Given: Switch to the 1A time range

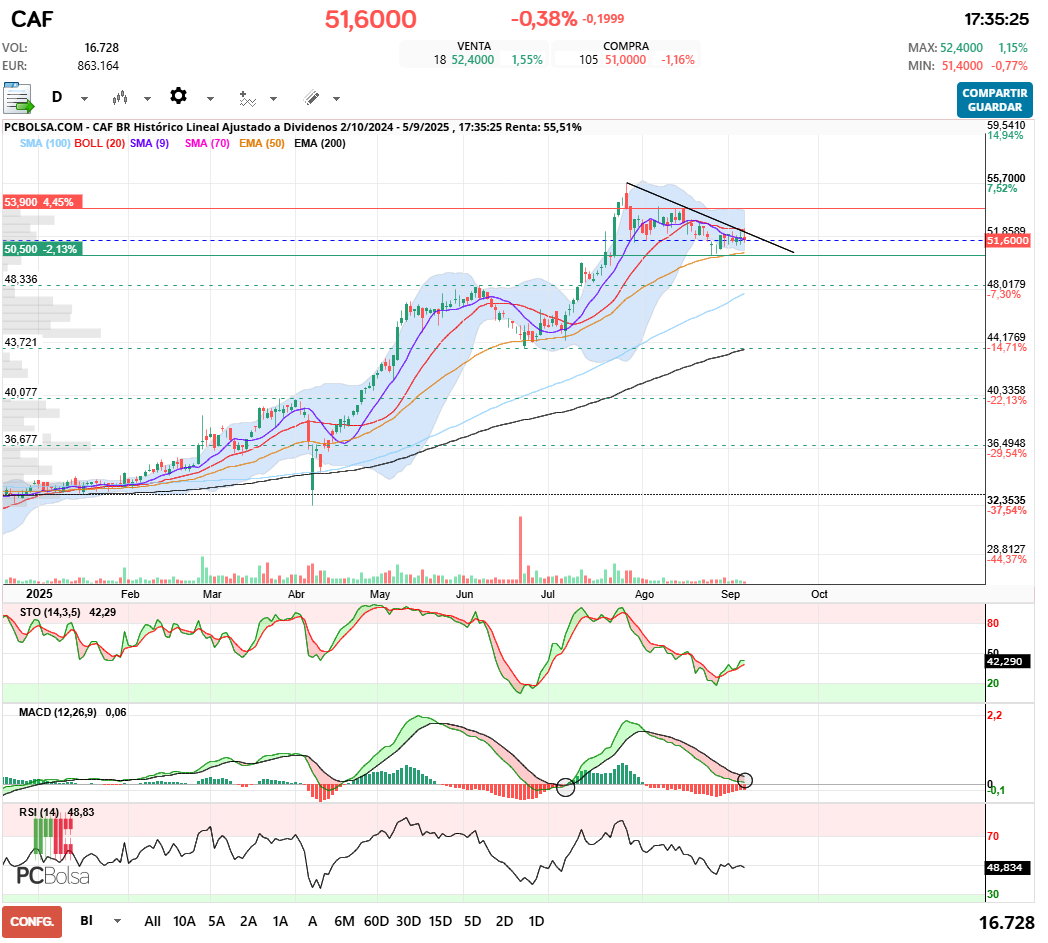Looking at the screenshot, I should 280,922.
